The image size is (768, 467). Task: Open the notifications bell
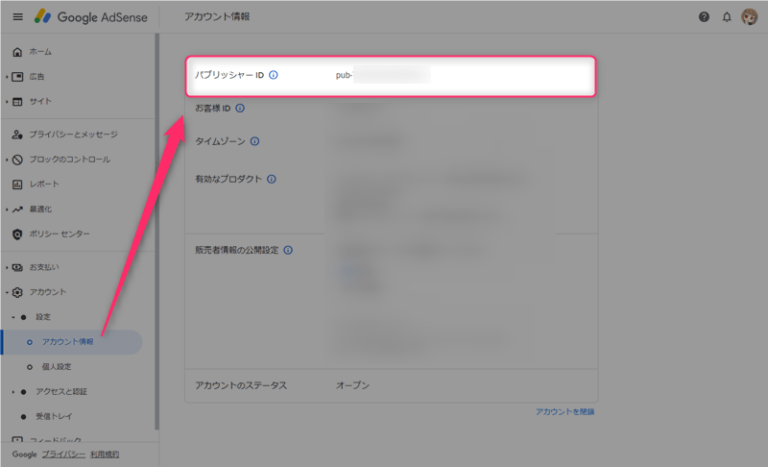coord(726,17)
